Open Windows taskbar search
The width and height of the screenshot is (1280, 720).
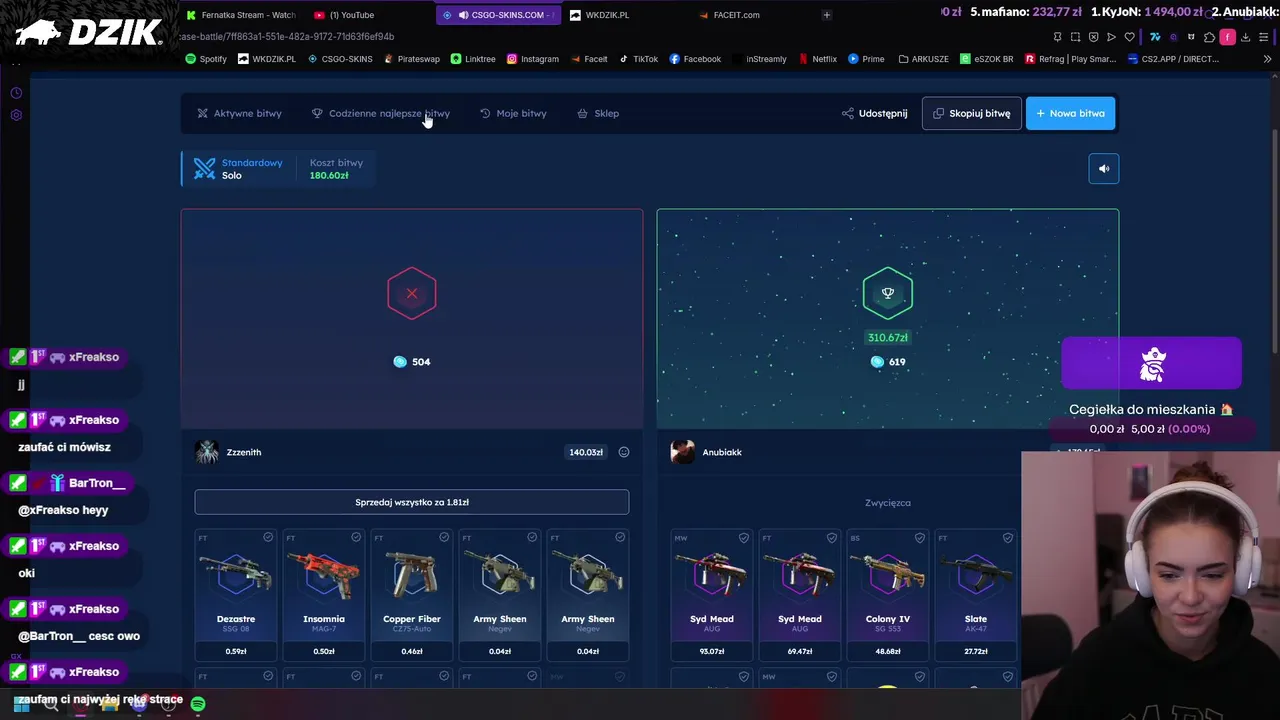tap(51, 705)
